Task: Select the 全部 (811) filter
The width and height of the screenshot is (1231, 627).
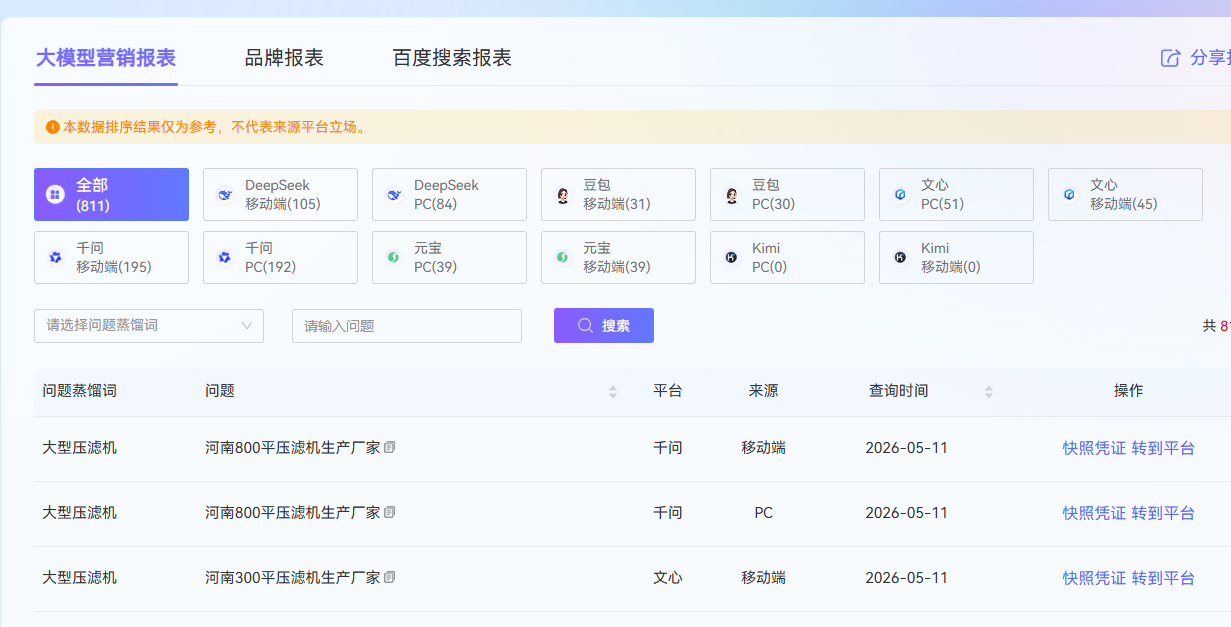Action: (111, 194)
